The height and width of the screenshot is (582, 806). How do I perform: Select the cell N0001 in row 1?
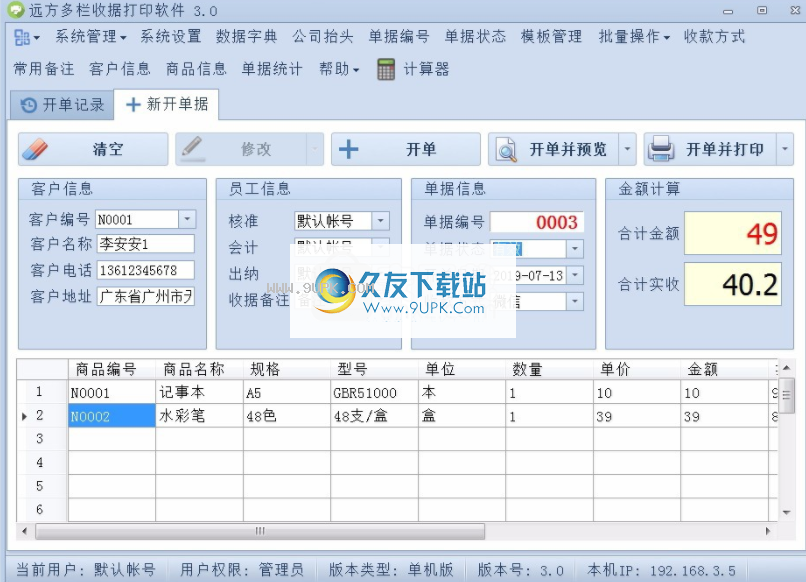[x=112, y=393]
